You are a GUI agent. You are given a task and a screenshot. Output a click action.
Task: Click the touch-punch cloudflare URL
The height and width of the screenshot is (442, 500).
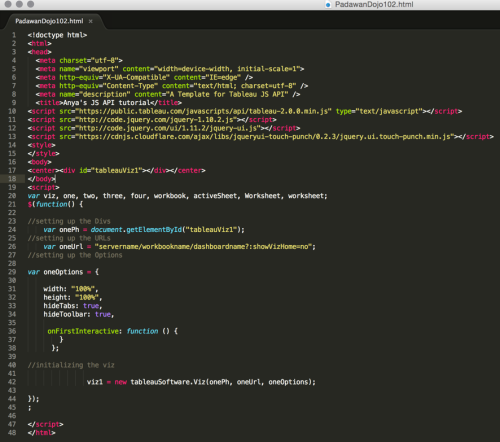pos(265,137)
